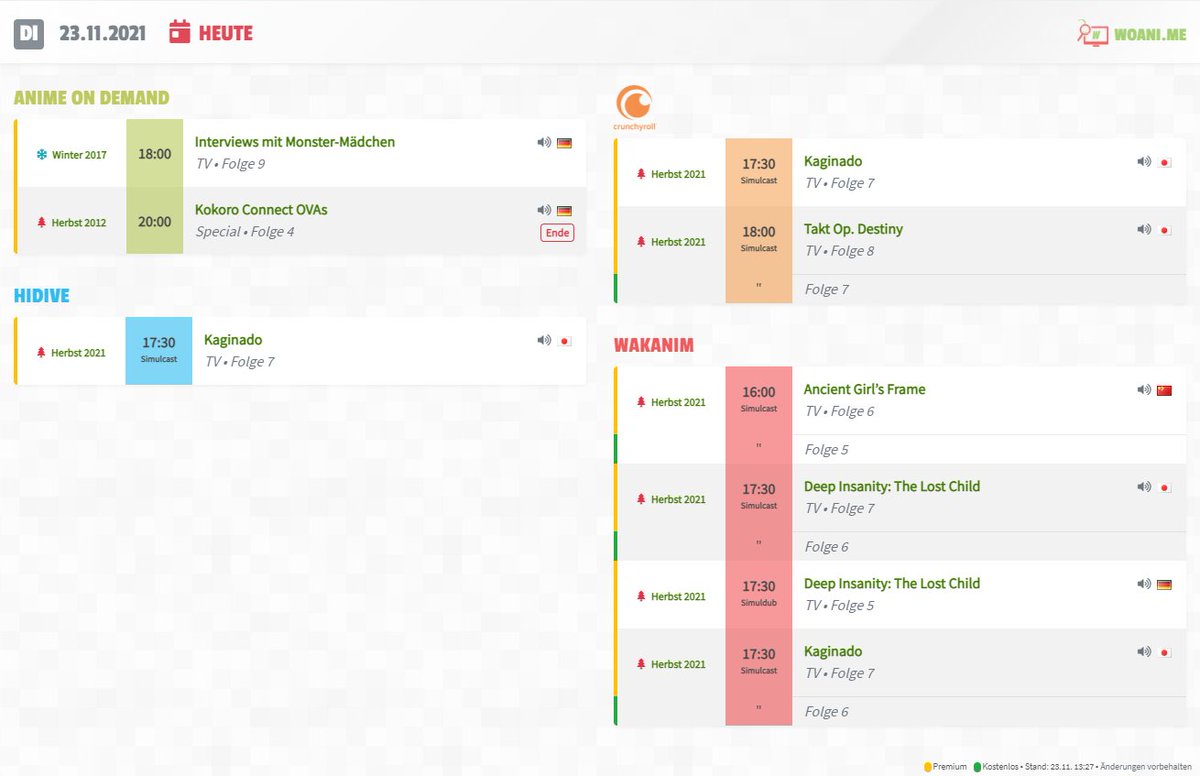The width and height of the screenshot is (1200, 776).
Task: Click the 16:00 Simulcast block for Ancient Girl's Frame
Action: tap(759, 400)
